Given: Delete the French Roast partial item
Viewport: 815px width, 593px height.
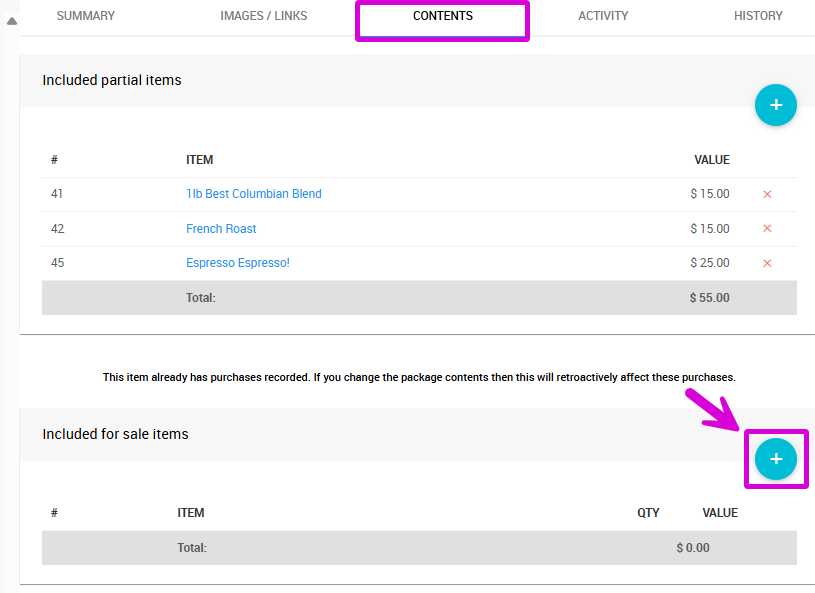Looking at the screenshot, I should [x=767, y=229].
